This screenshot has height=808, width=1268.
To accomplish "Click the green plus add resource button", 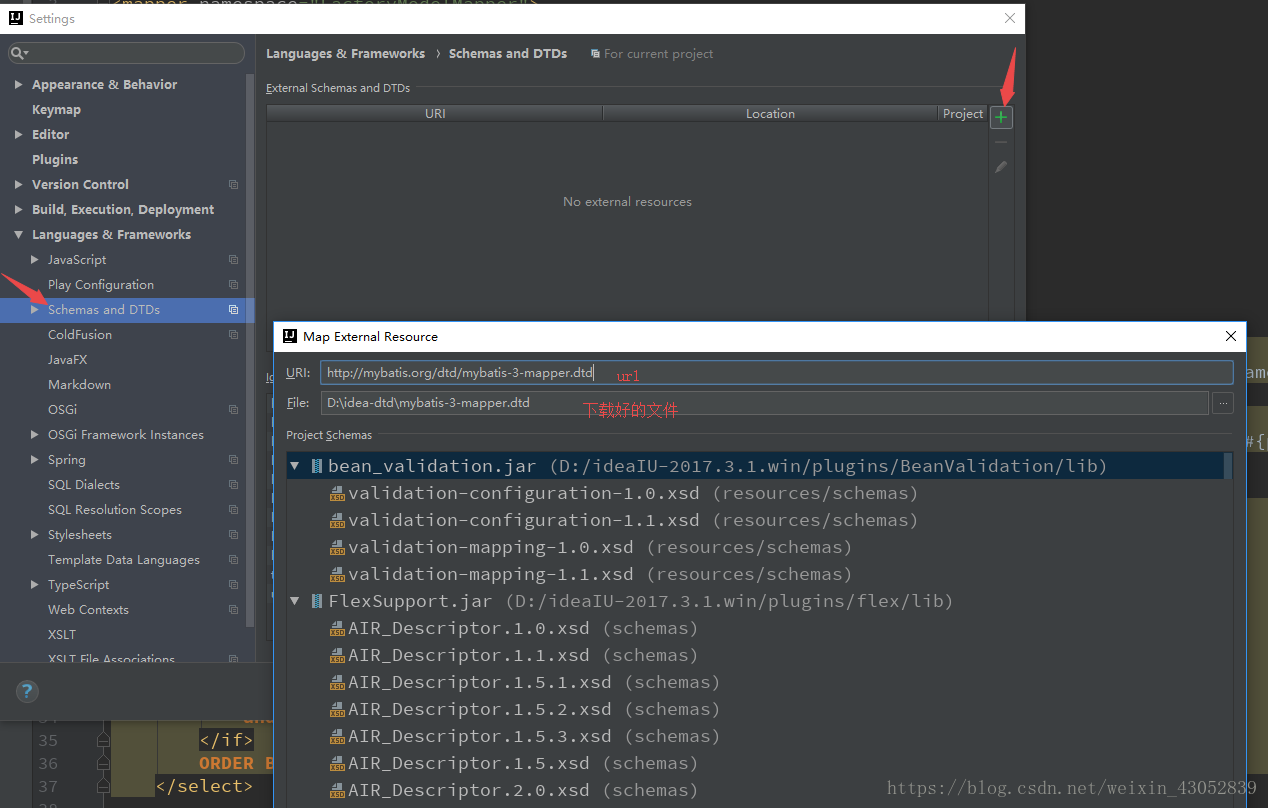I will (x=1001, y=117).
